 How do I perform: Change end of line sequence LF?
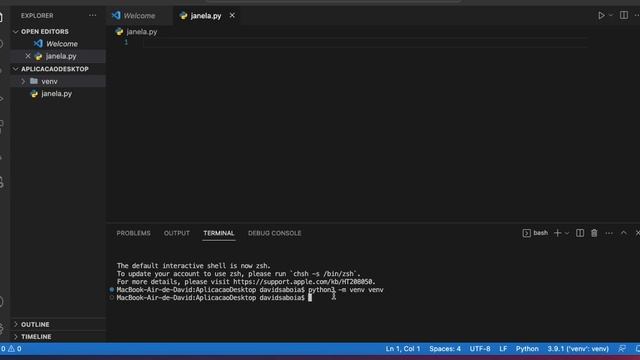pos(503,349)
